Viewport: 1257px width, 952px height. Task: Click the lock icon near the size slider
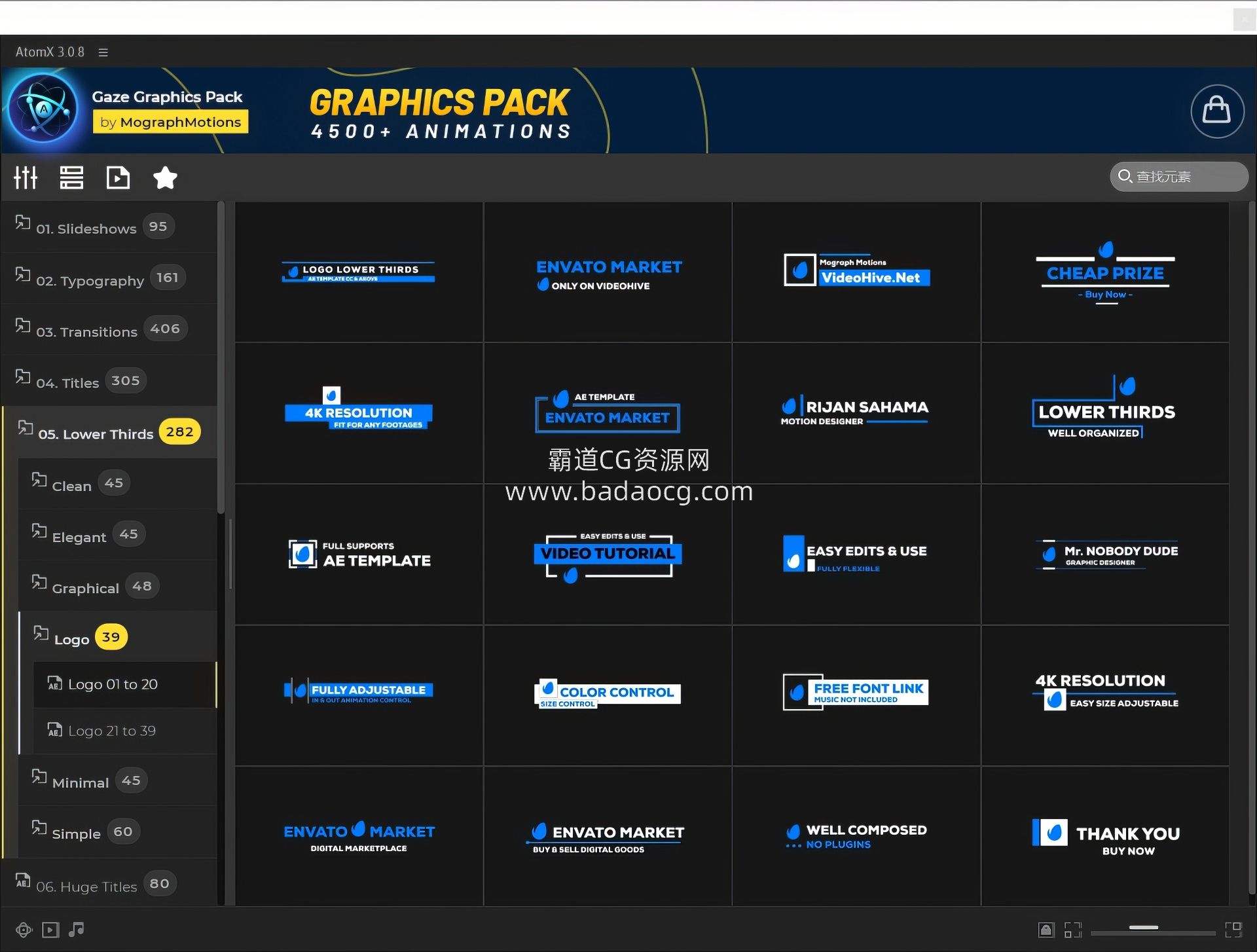1046,930
